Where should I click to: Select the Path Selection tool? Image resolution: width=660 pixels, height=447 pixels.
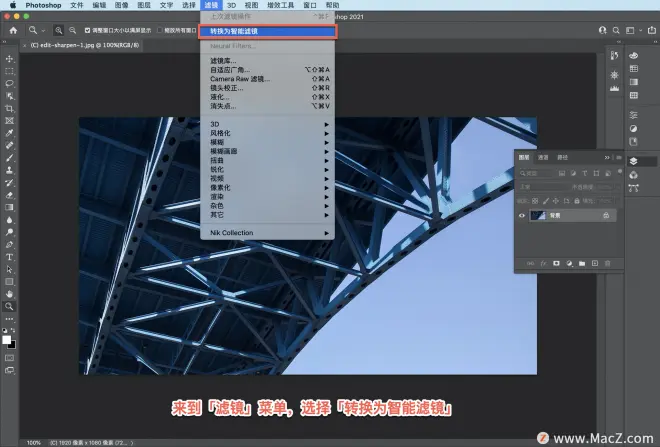point(9,269)
